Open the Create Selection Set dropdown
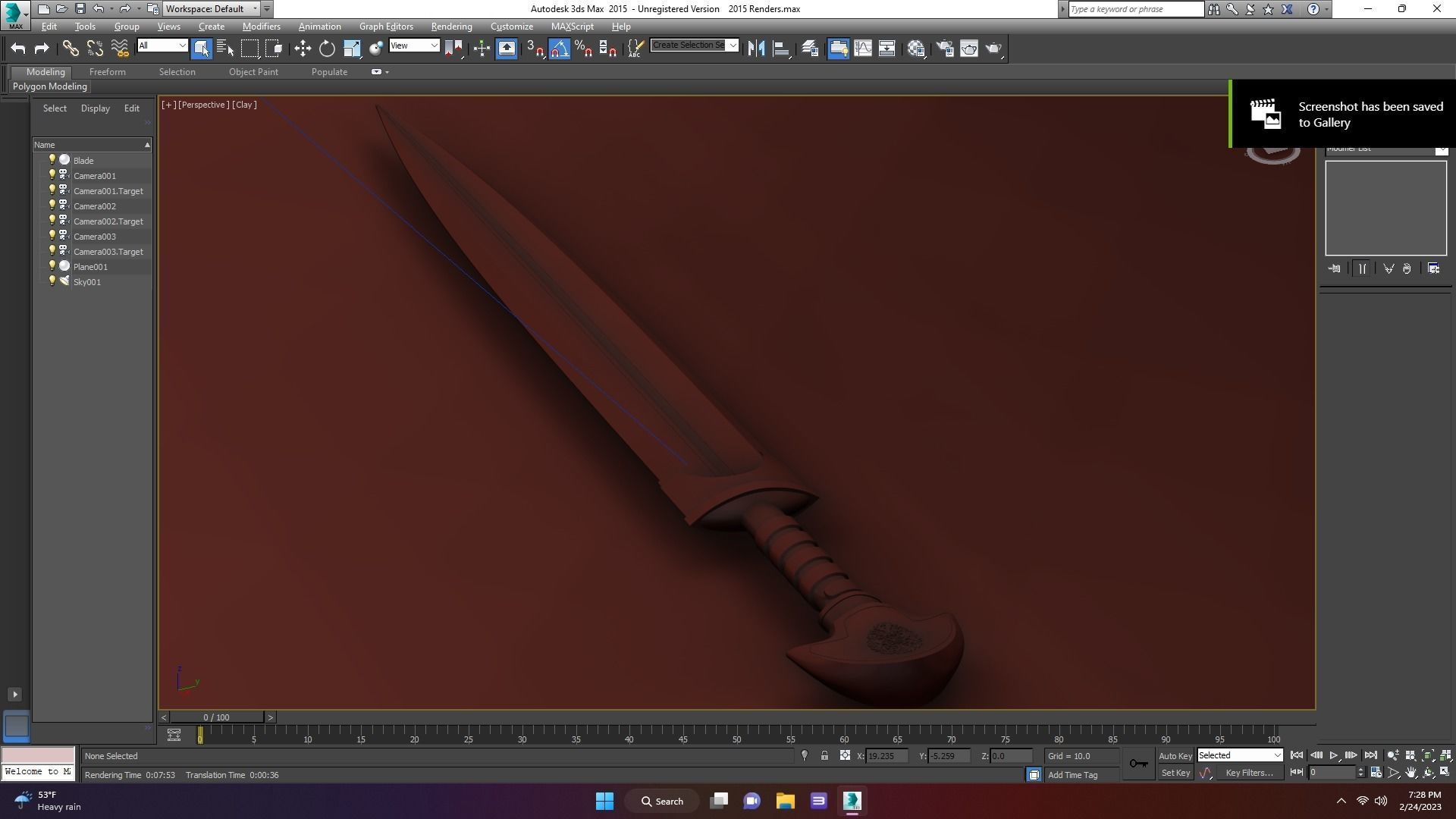This screenshot has width=1456, height=819. [x=694, y=45]
